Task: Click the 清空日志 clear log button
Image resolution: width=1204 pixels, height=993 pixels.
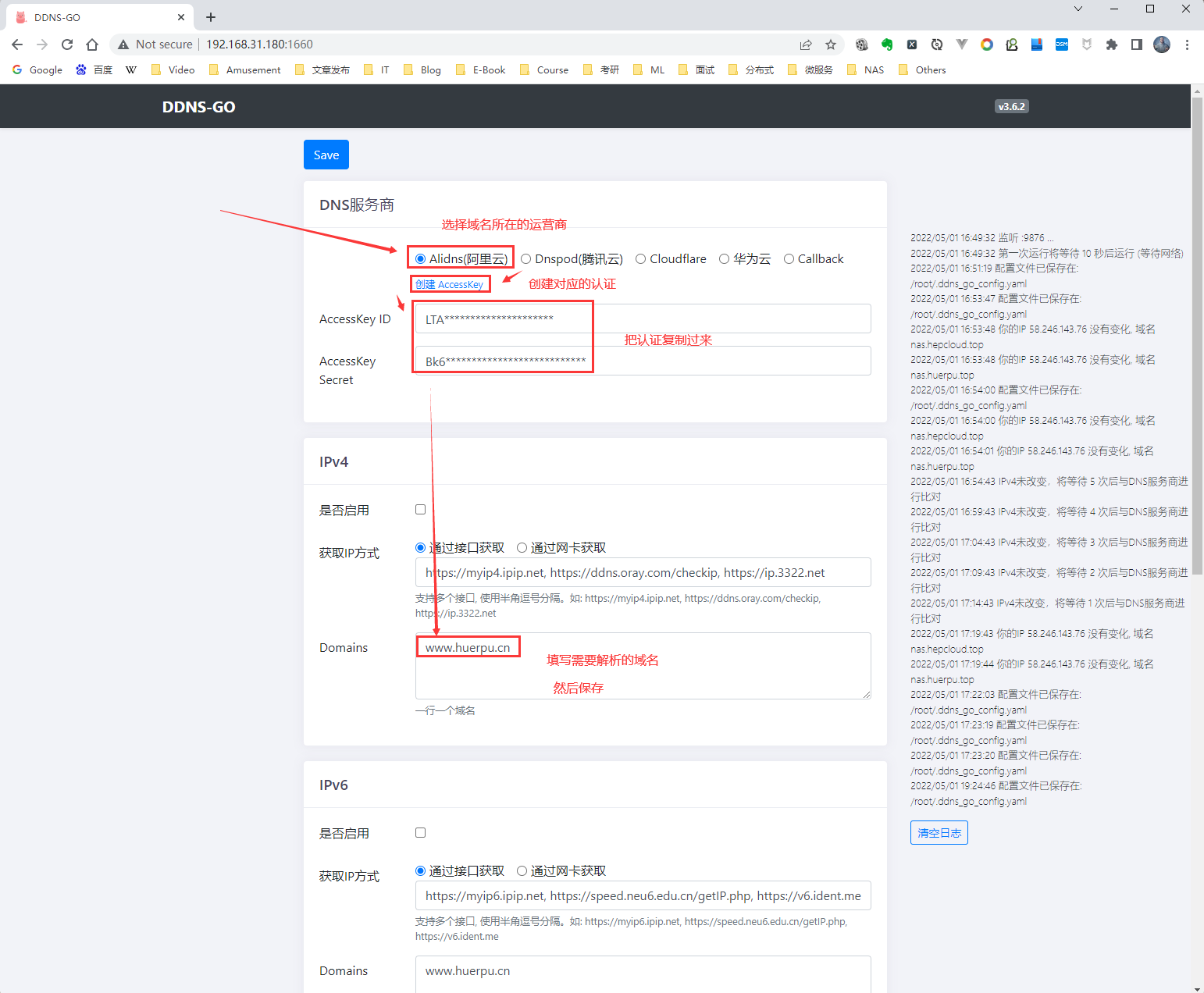Action: (939, 833)
